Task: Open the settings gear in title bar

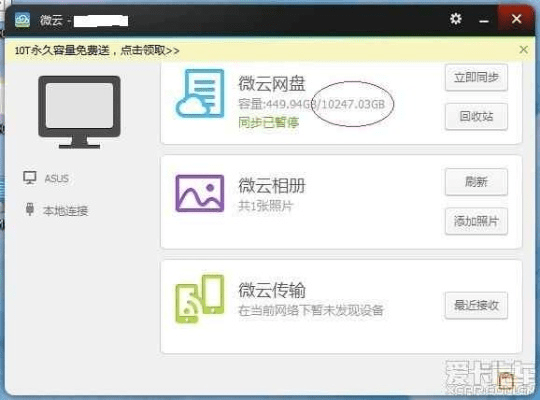Action: click(456, 19)
